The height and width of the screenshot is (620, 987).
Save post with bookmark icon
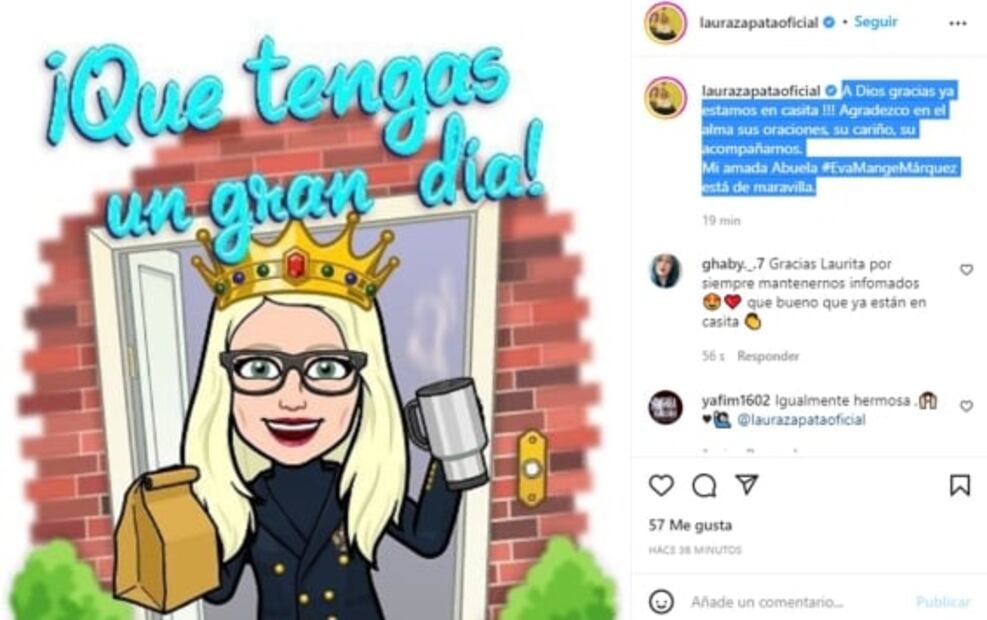[x=959, y=485]
